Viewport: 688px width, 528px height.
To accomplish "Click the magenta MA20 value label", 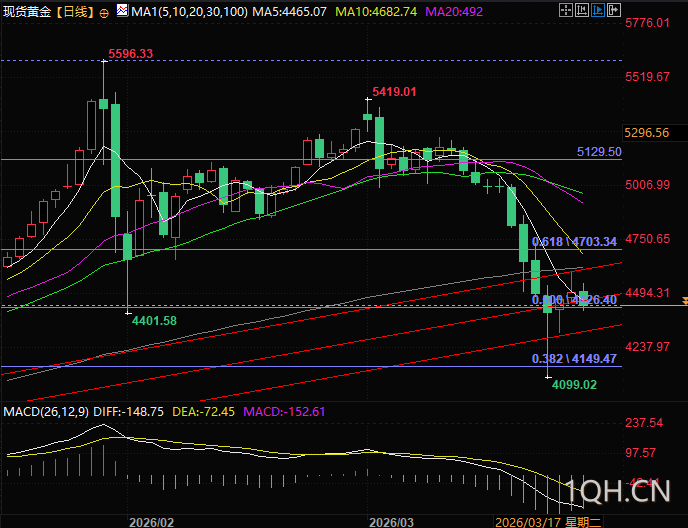I will coord(454,11).
